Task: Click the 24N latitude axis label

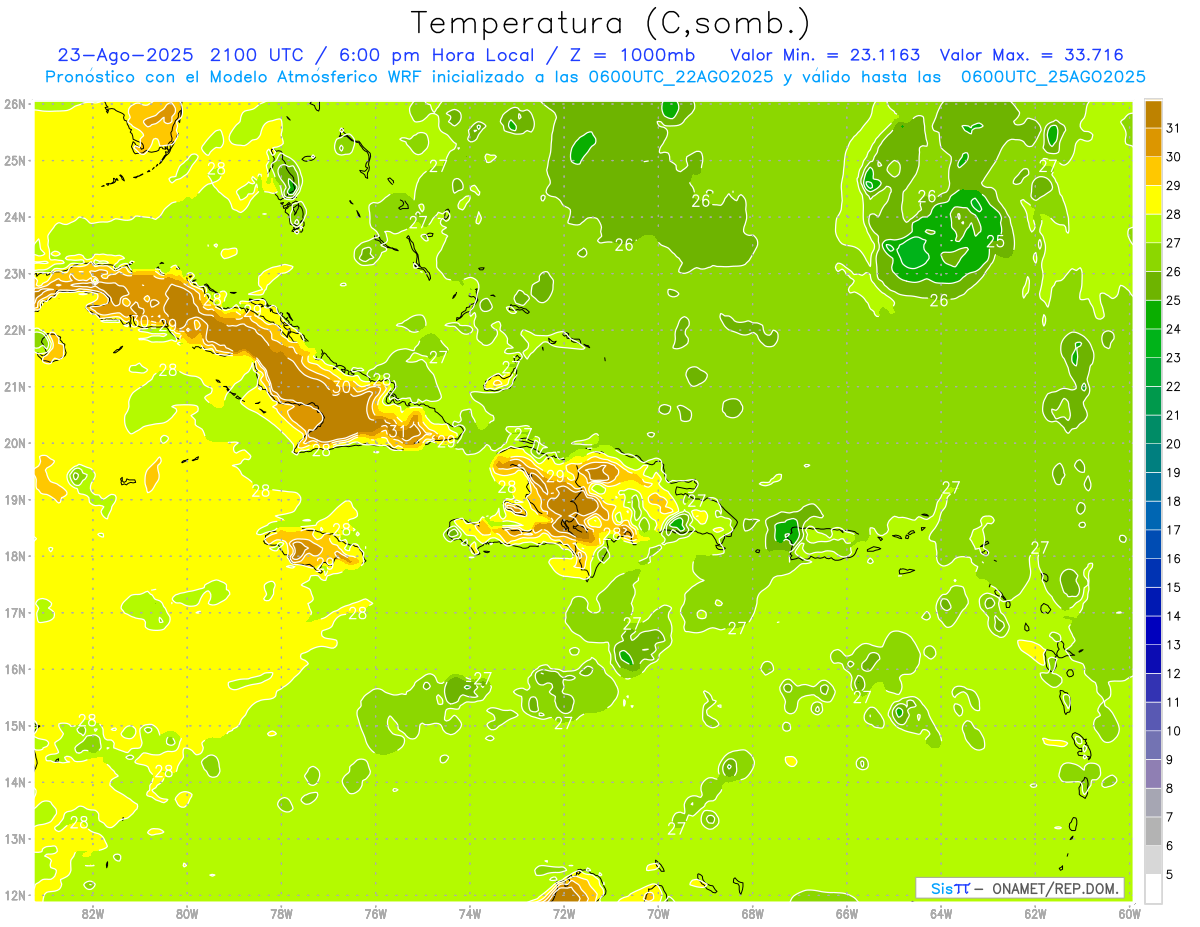Action: point(15,216)
